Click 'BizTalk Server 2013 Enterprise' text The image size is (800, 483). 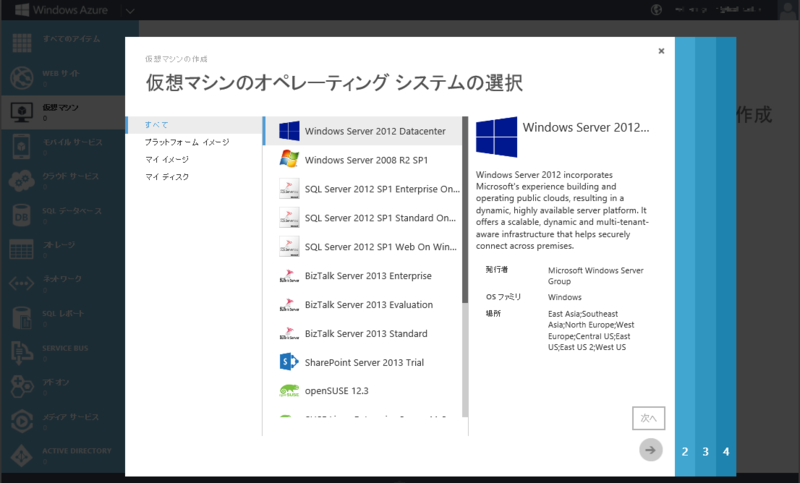click(368, 276)
